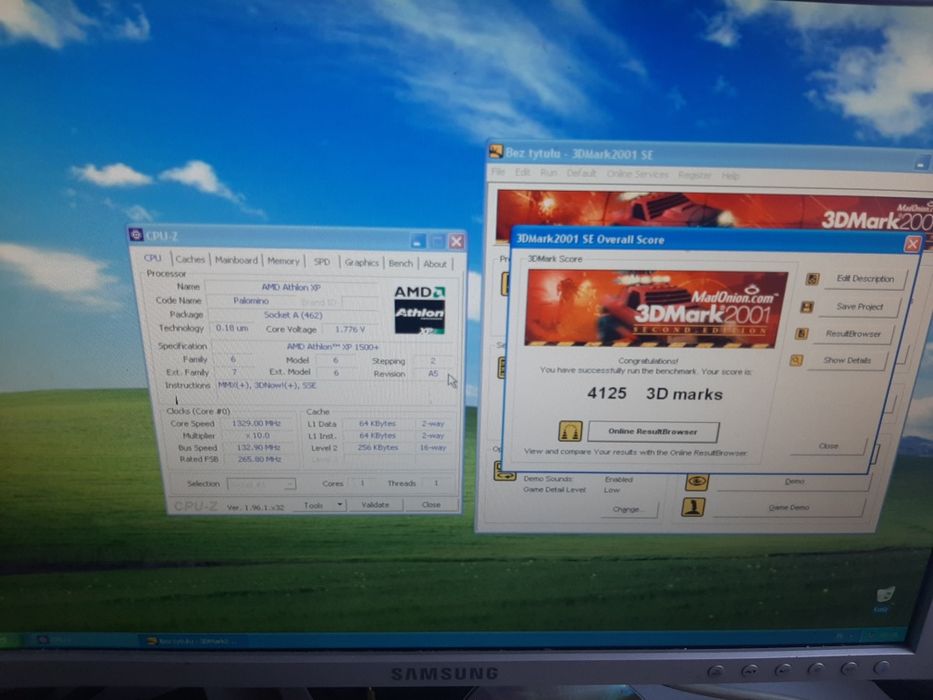Select the CPU tab in CPU-Z
This screenshot has width=933, height=700.
(x=153, y=258)
